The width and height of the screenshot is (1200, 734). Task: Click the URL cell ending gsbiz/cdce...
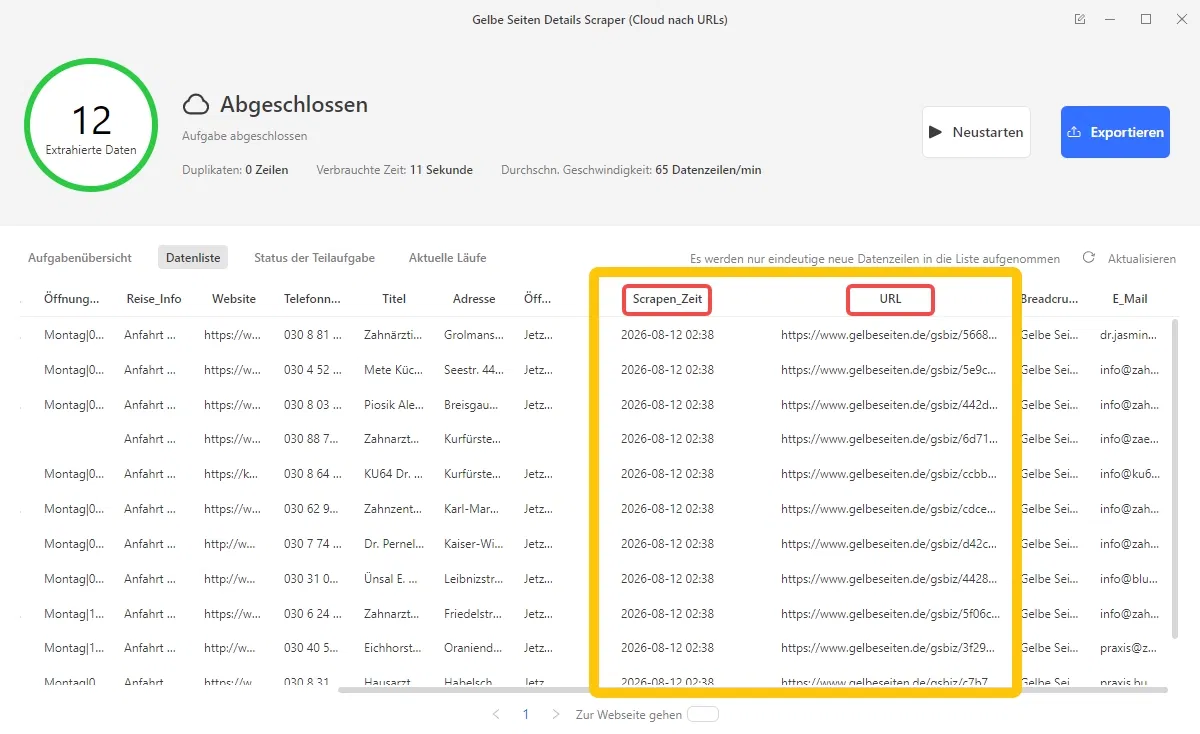point(889,509)
